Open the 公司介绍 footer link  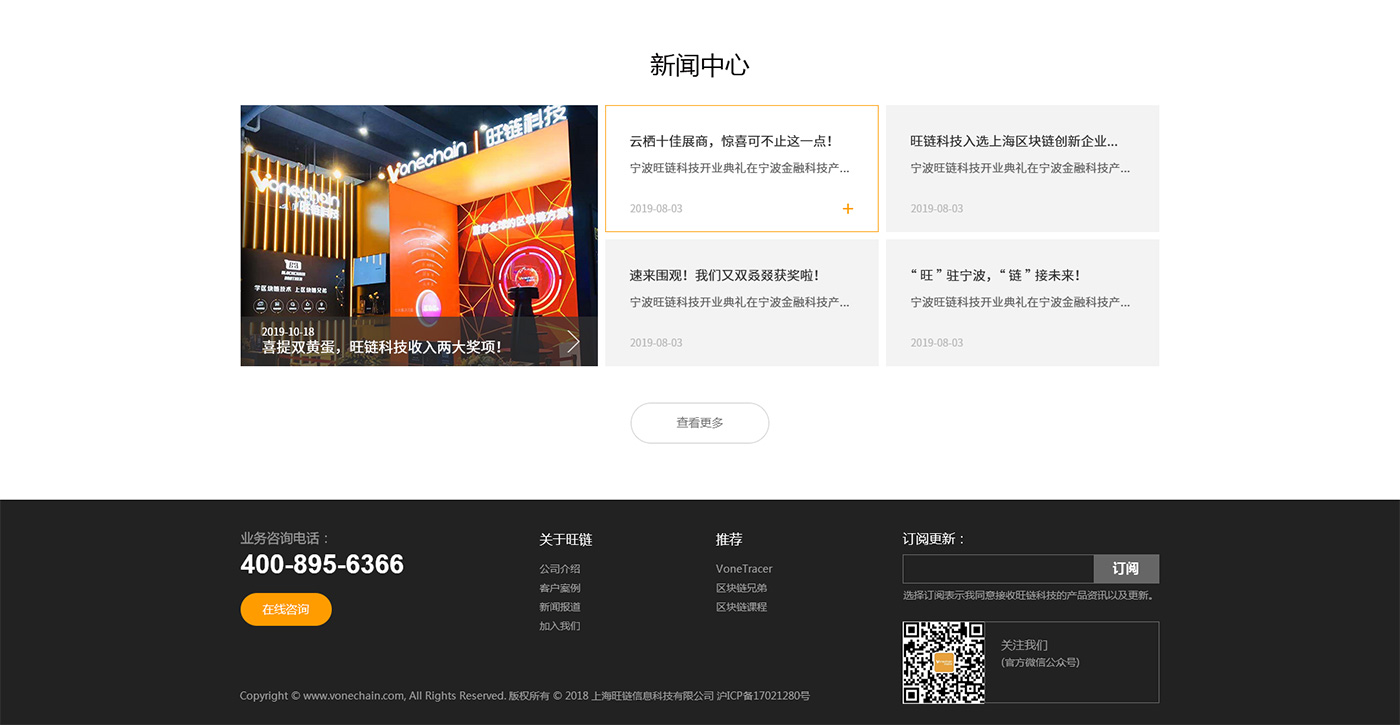pos(559,569)
